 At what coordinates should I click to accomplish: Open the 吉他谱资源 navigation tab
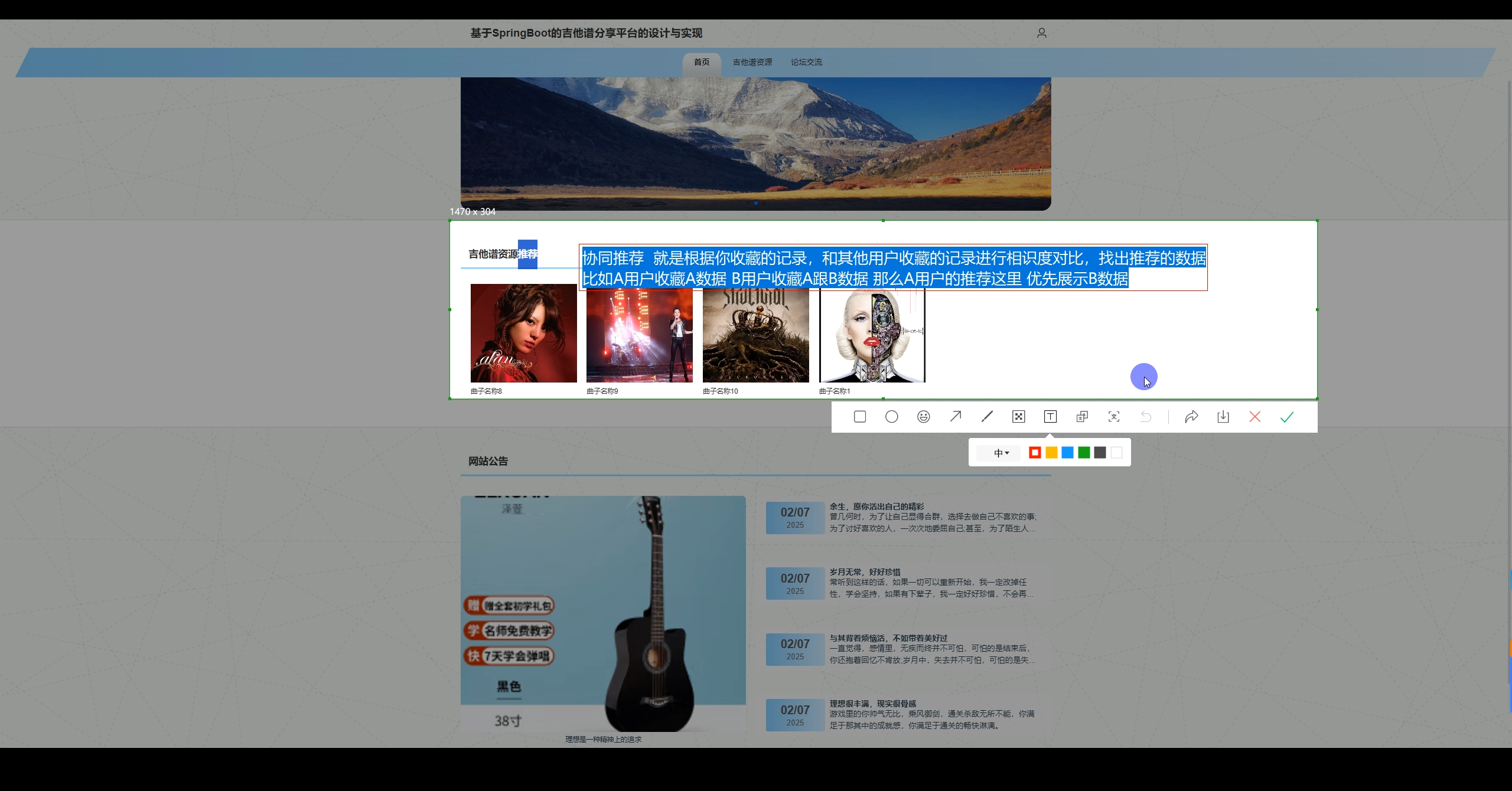752,62
